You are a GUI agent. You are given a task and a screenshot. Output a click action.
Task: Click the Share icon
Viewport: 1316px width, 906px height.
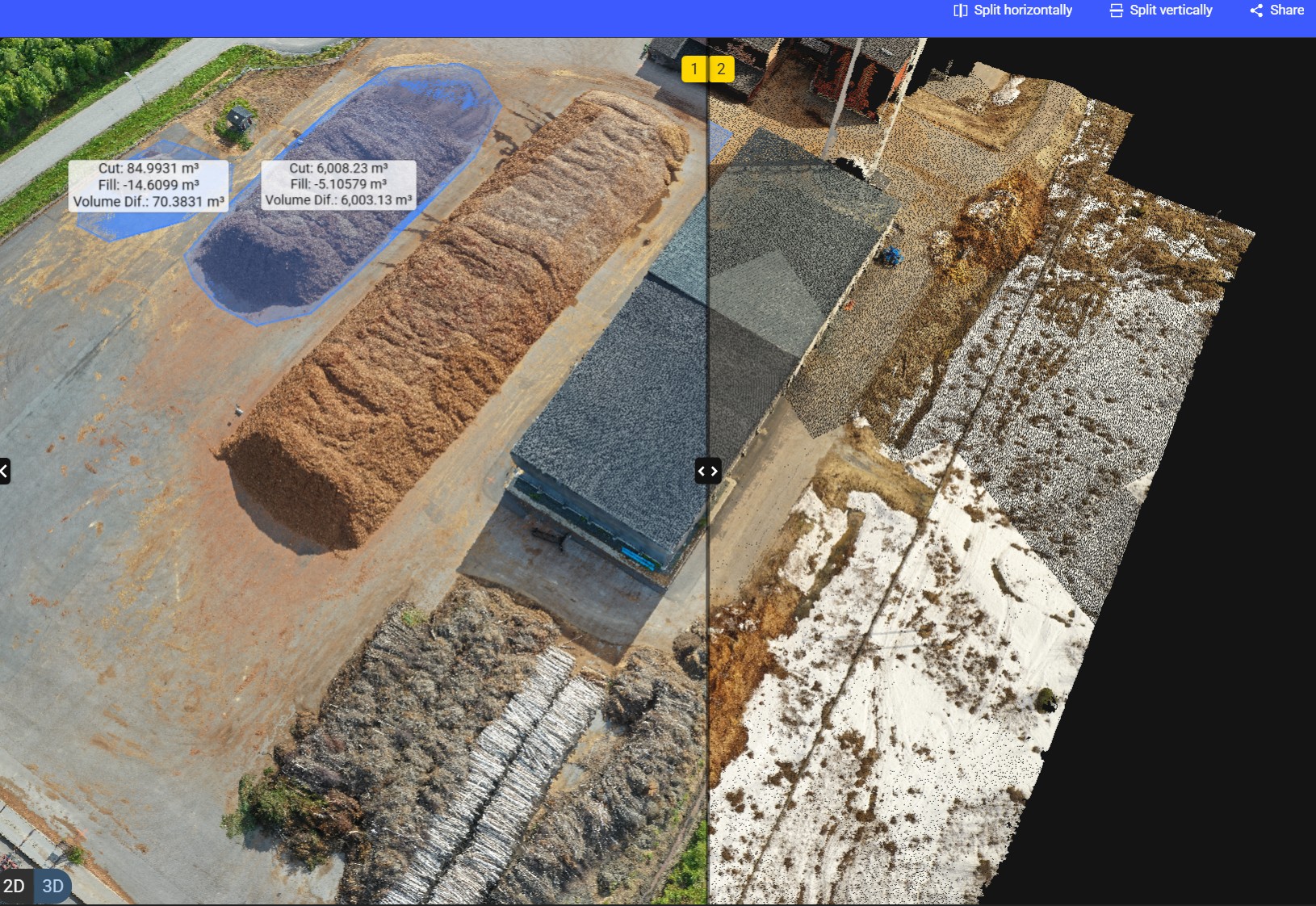pyautogui.click(x=1256, y=10)
